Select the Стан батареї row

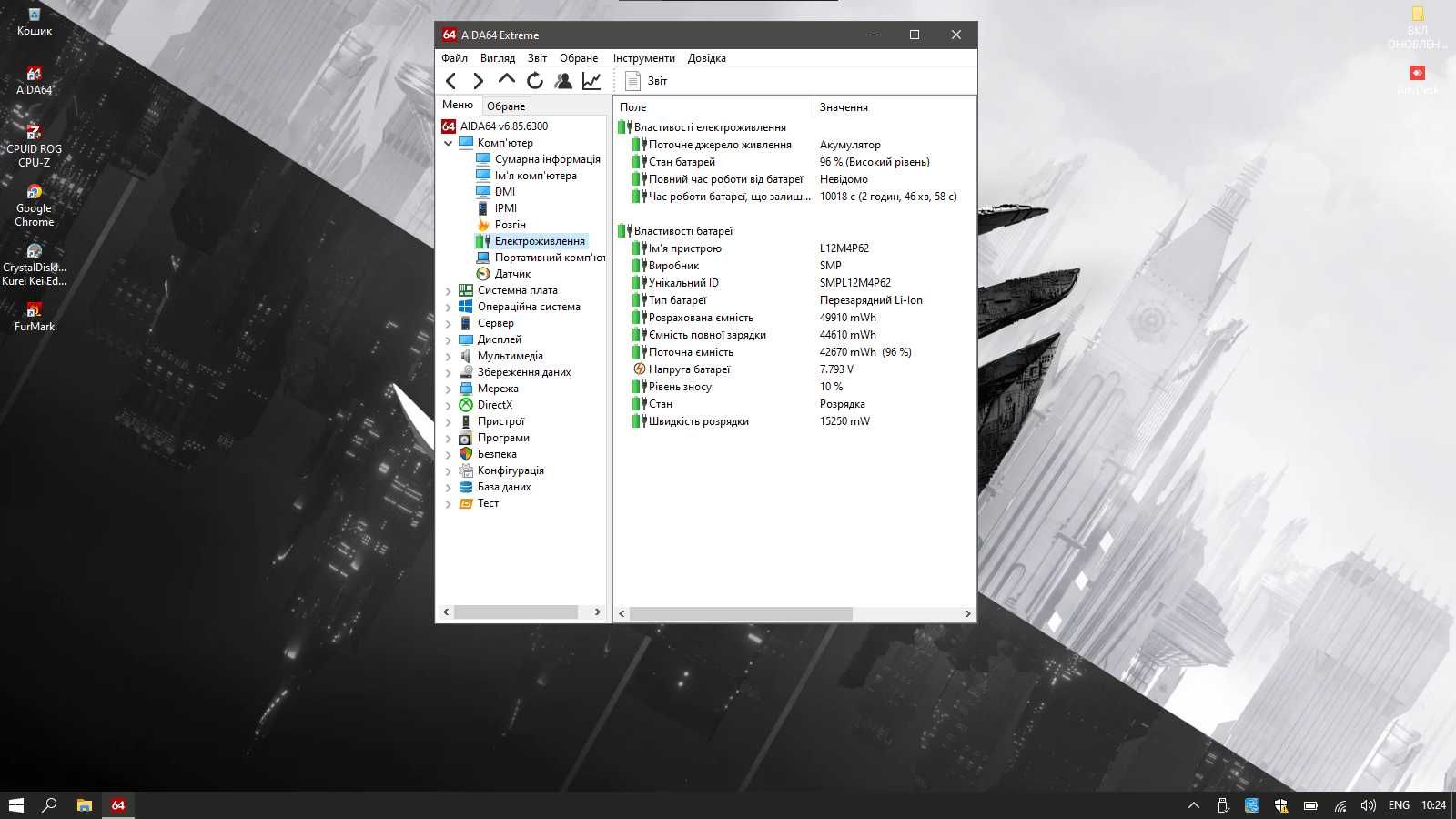[x=794, y=162]
